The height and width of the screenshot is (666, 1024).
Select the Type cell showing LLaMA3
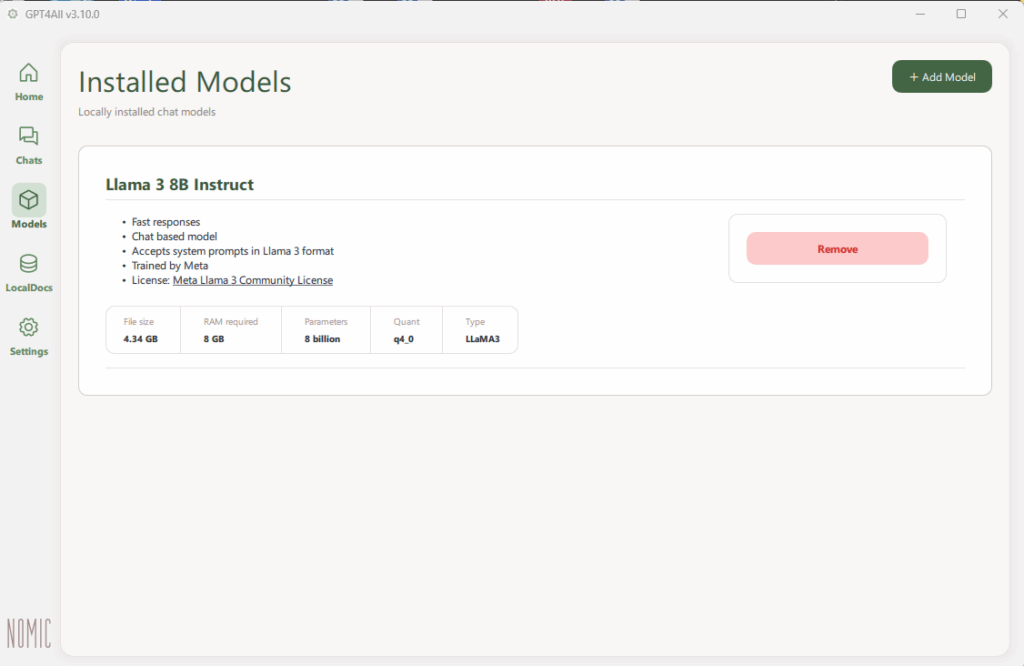(480, 338)
